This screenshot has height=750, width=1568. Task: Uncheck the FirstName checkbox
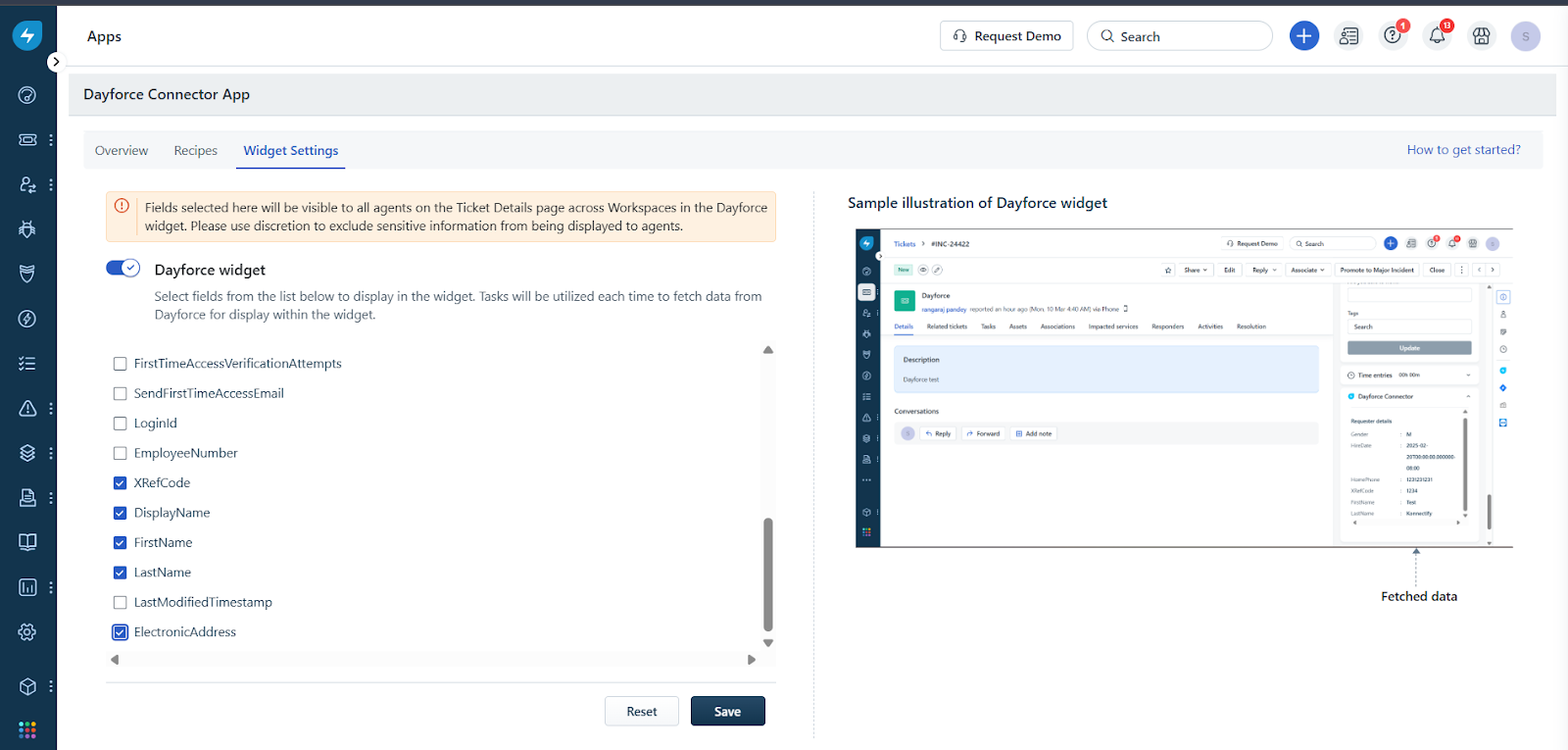[120, 542]
